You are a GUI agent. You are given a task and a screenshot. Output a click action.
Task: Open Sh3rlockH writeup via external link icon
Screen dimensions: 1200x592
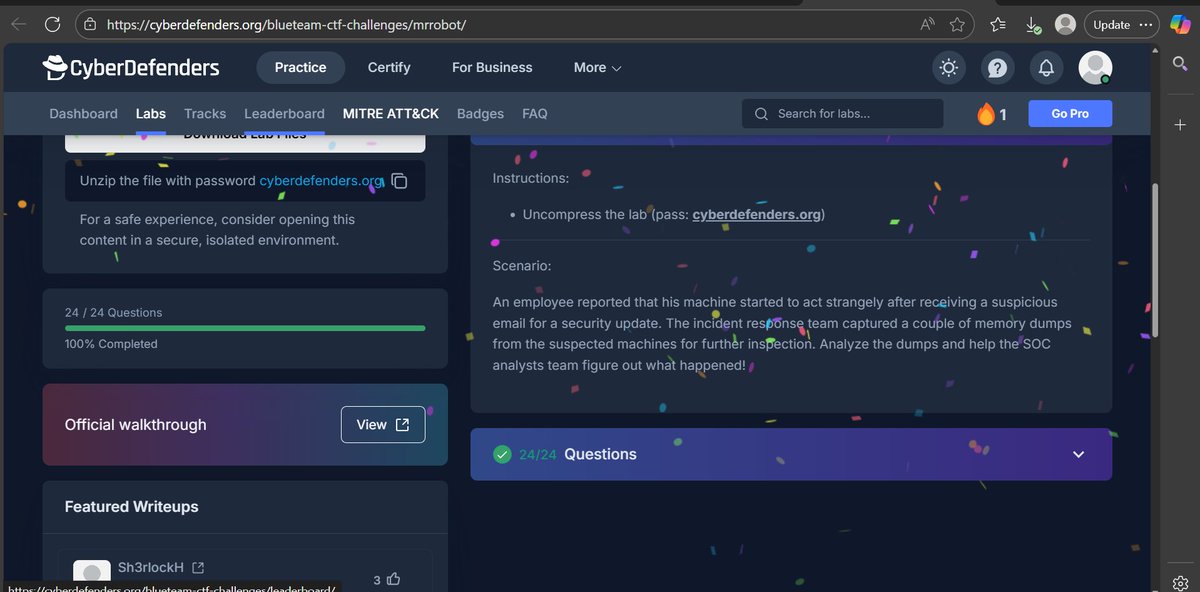click(199, 566)
